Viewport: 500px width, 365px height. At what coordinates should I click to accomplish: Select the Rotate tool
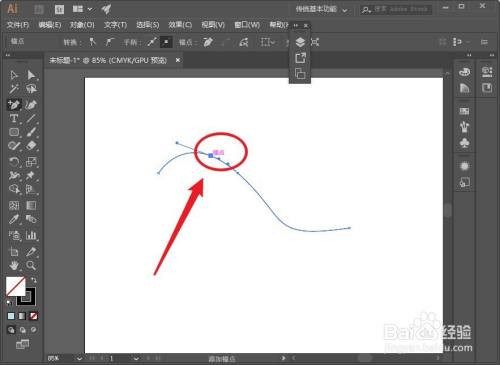(14, 162)
